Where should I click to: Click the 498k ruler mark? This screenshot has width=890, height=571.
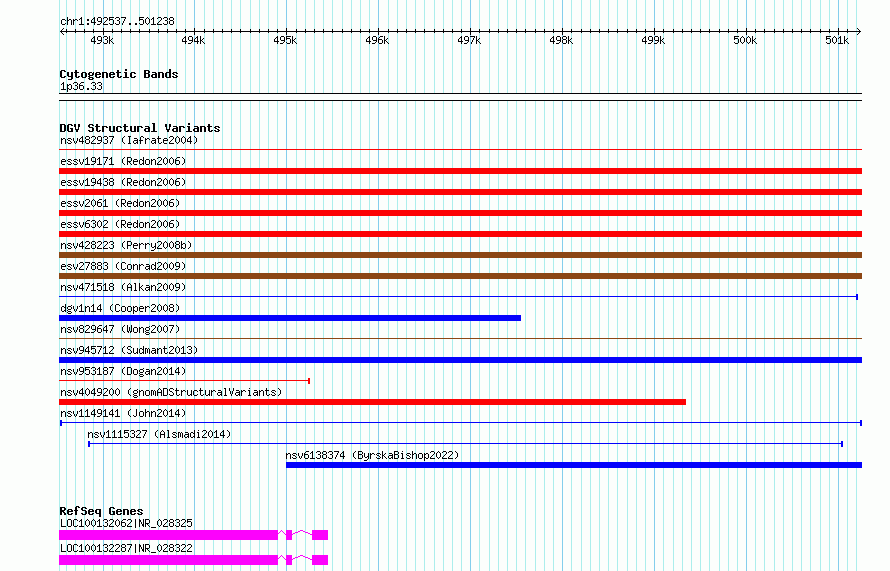[x=561, y=40]
